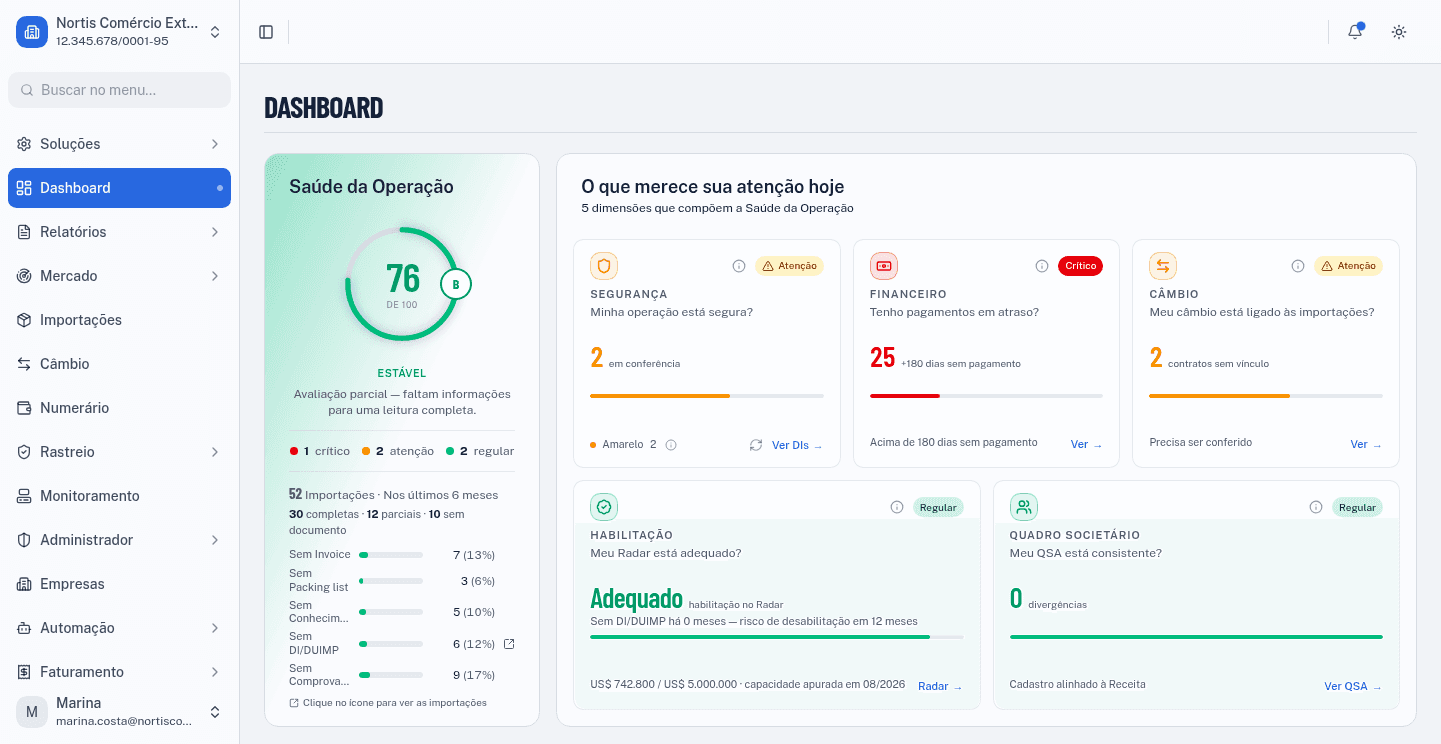Image resolution: width=1441 pixels, height=744 pixels.
Task: Expand the Rastreio chevron
Action: (x=215, y=452)
